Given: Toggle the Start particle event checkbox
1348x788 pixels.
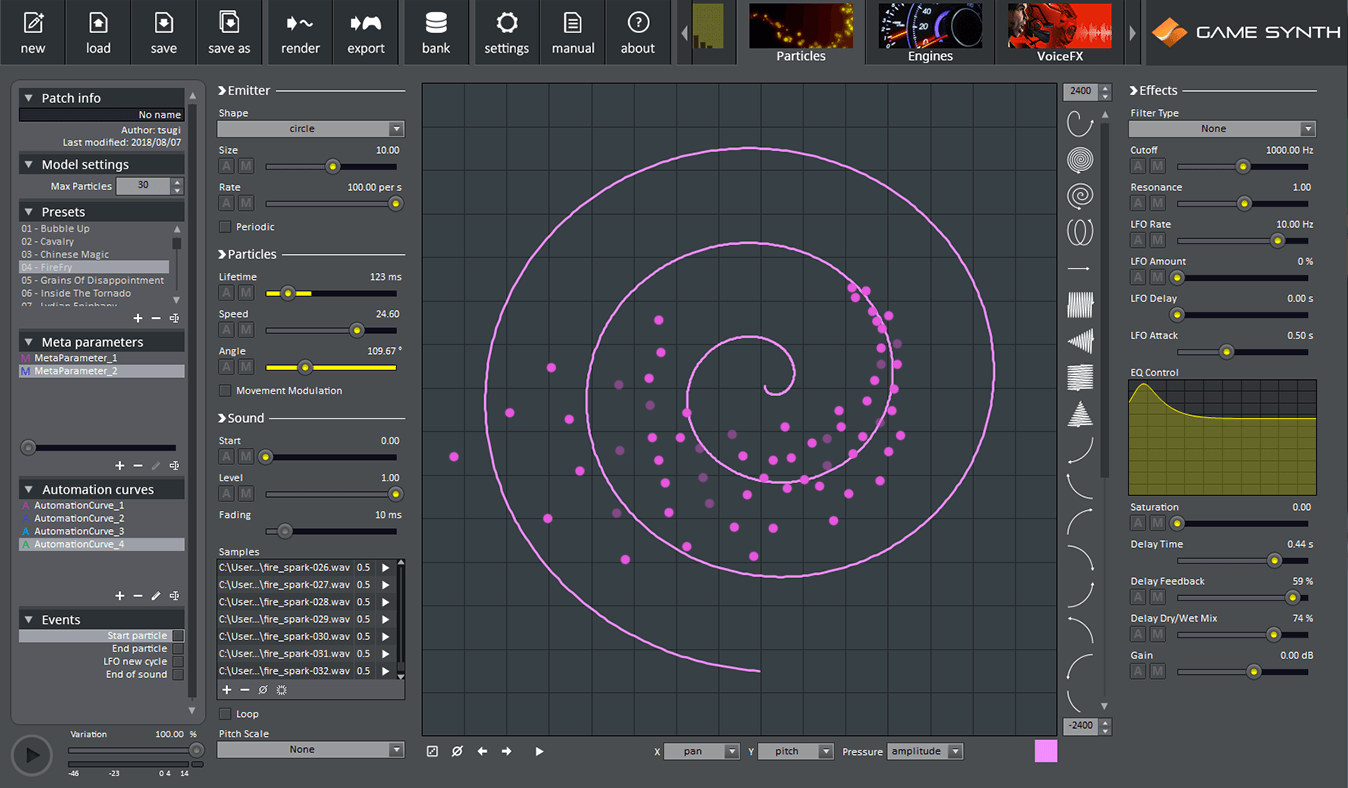Looking at the screenshot, I should click(178, 636).
